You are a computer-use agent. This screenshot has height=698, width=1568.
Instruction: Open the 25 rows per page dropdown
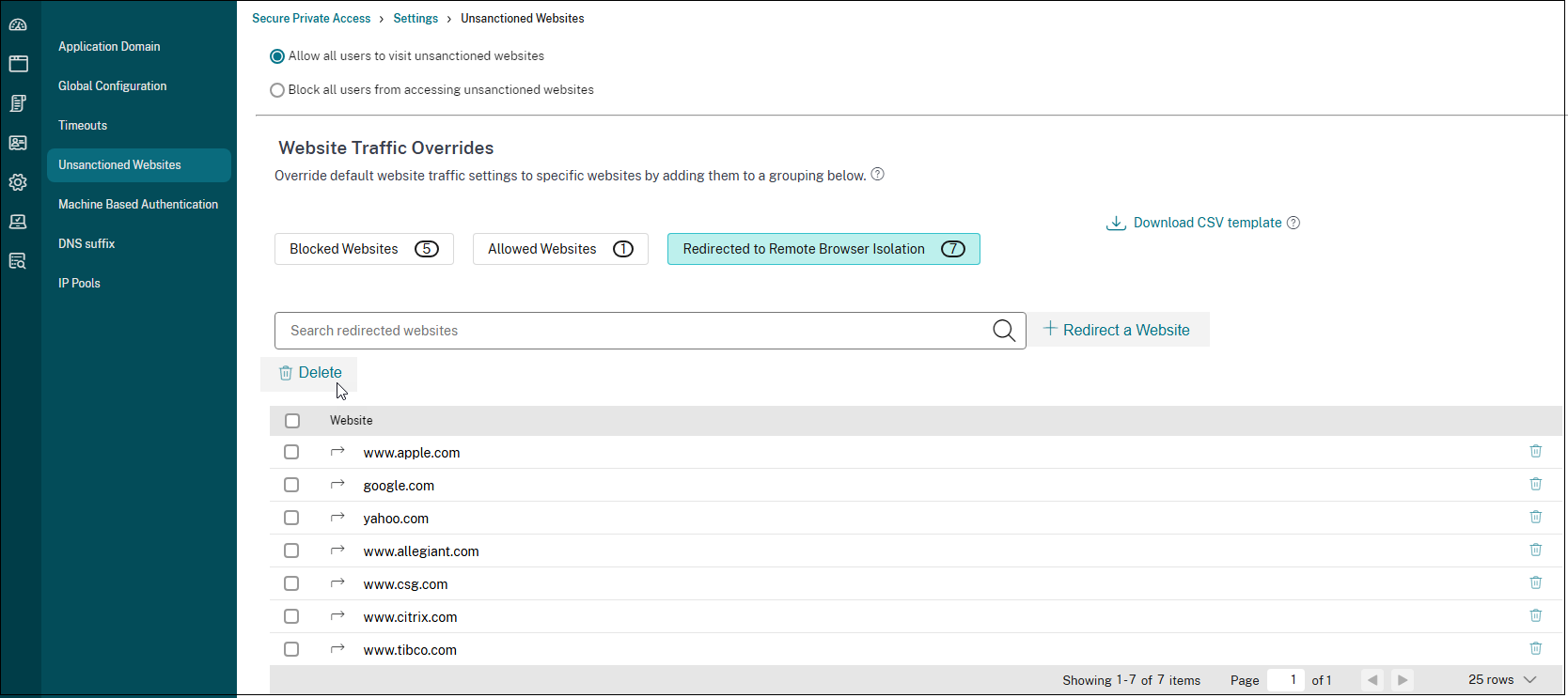pos(1501,679)
